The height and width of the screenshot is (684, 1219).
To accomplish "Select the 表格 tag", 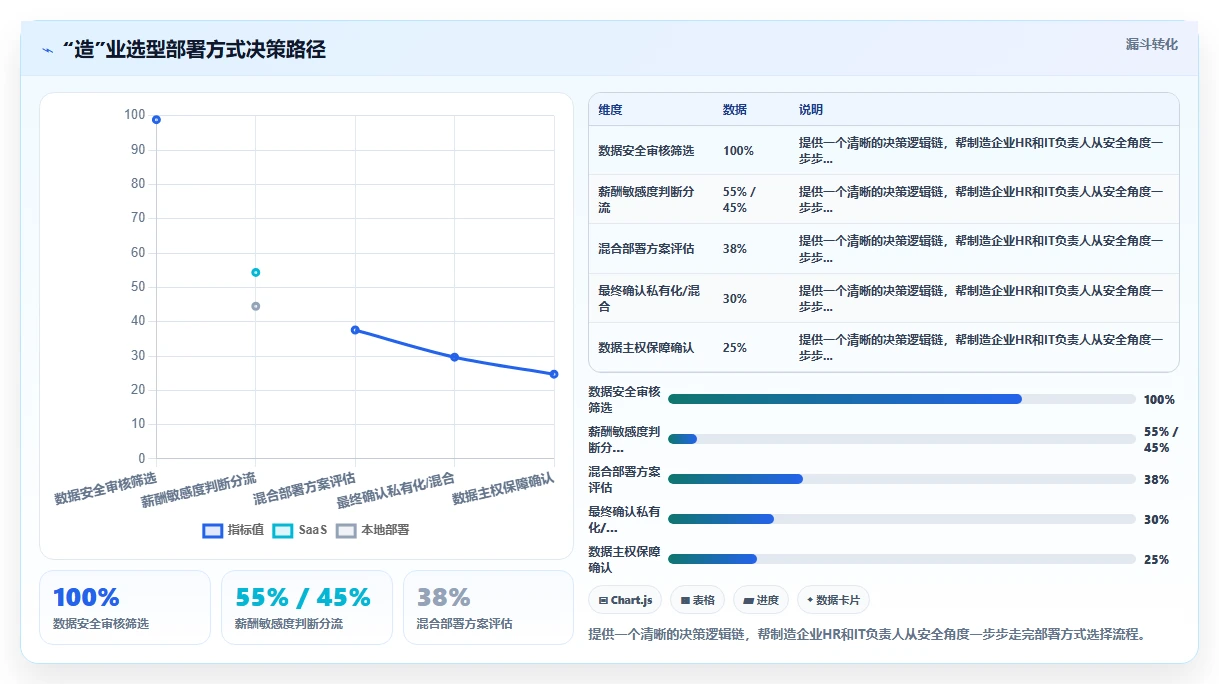I will 698,600.
